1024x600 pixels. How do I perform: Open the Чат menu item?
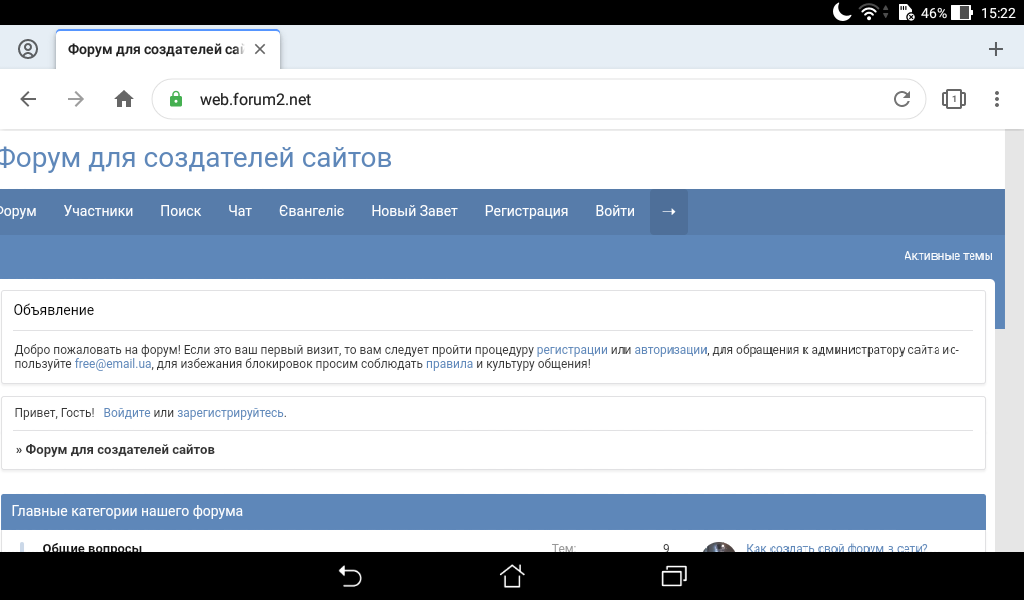point(240,212)
